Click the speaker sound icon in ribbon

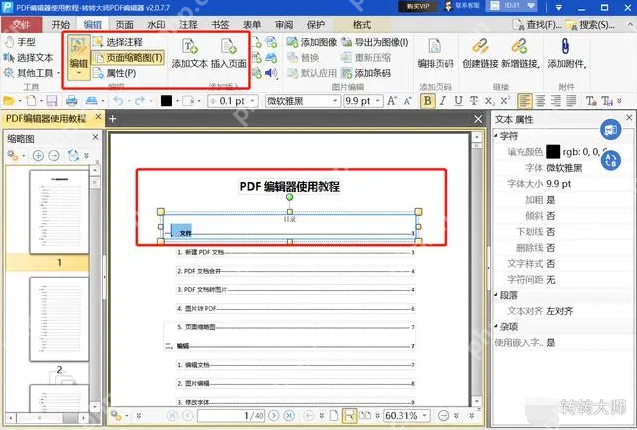coord(271,73)
